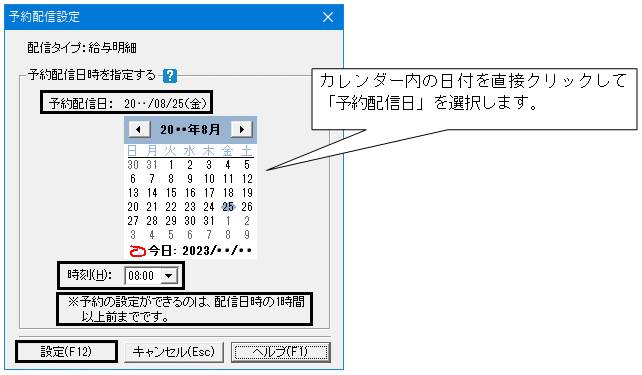
Task: Click the 配信タイプ: 給与明細 label
Action: tap(82, 48)
